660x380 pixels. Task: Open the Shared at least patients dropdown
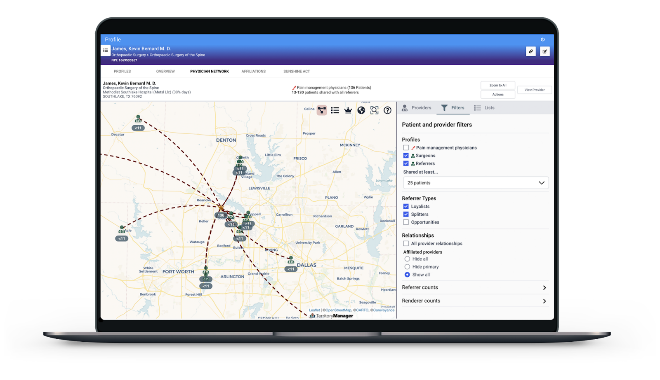(476, 183)
